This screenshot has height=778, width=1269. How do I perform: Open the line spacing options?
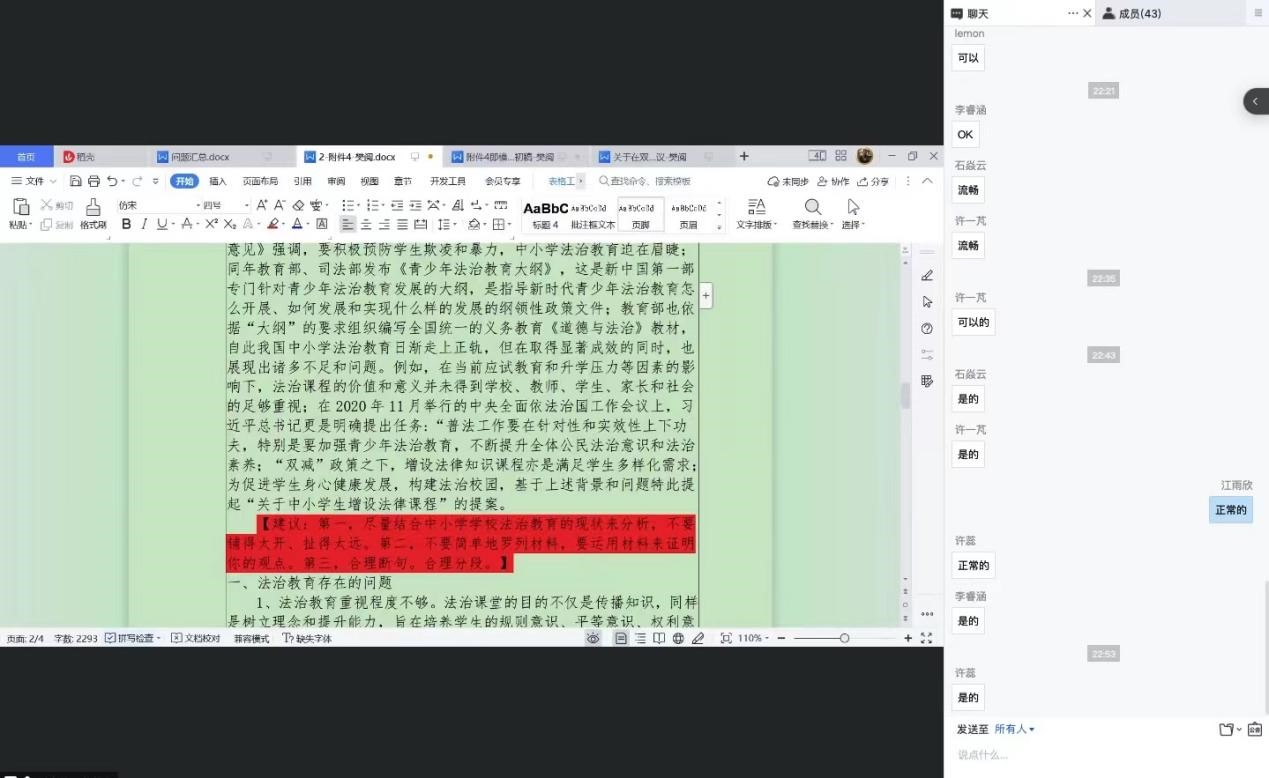pyautogui.click(x=445, y=224)
